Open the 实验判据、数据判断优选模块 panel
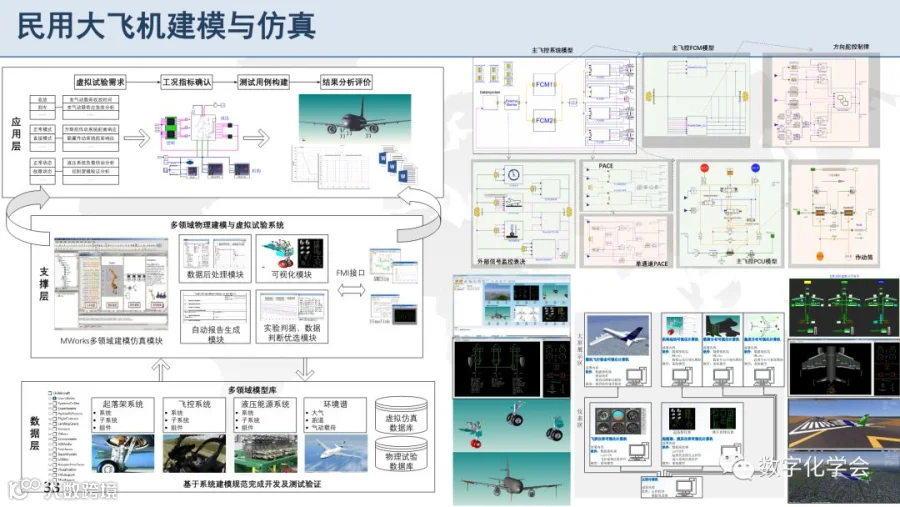This screenshot has height=507, width=900. (x=292, y=317)
